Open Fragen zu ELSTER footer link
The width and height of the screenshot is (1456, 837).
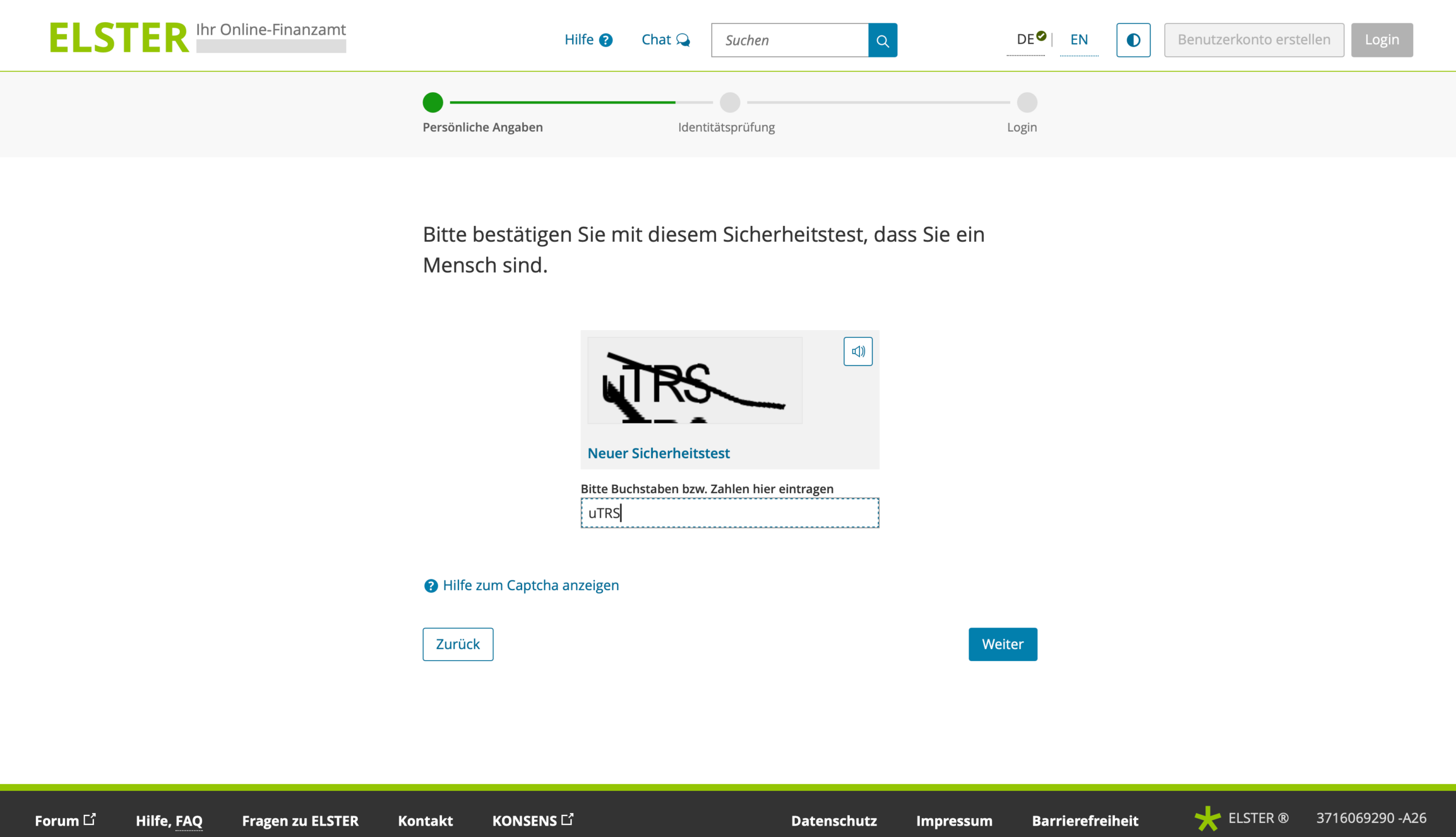pos(300,820)
